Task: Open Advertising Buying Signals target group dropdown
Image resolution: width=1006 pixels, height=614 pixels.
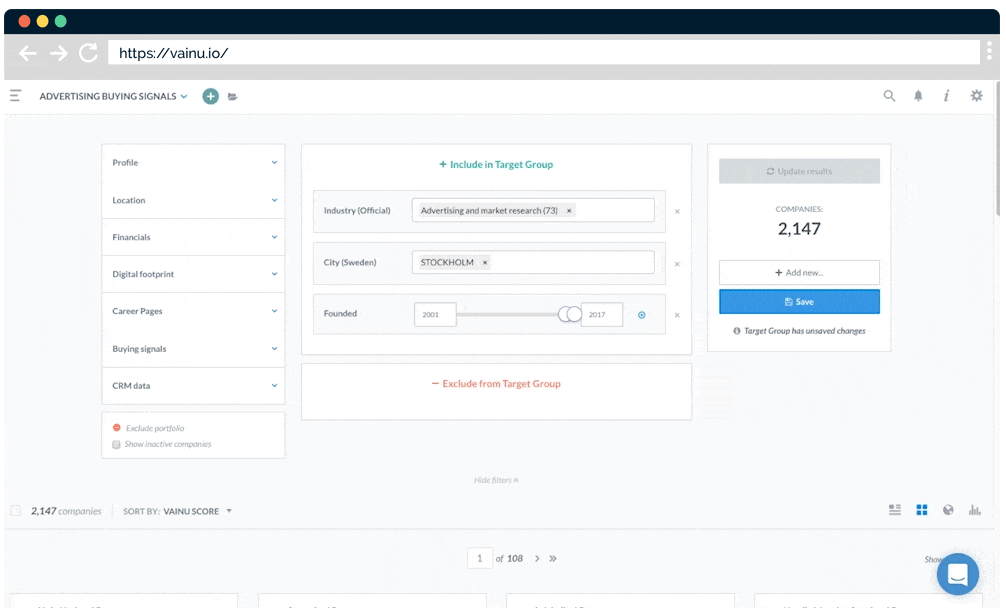Action: pos(113,96)
